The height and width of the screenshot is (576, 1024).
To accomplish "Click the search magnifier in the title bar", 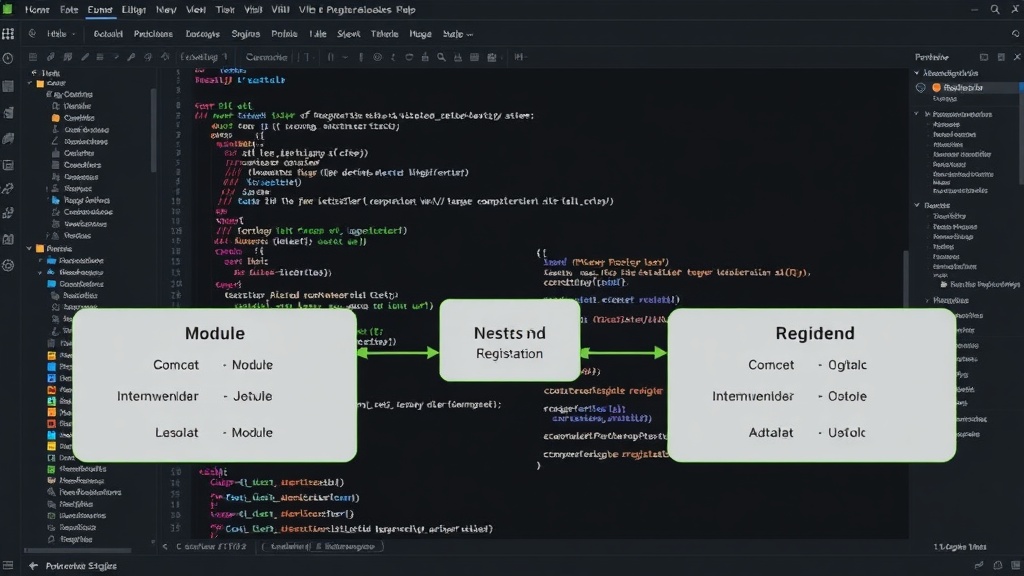I will pos(995,10).
